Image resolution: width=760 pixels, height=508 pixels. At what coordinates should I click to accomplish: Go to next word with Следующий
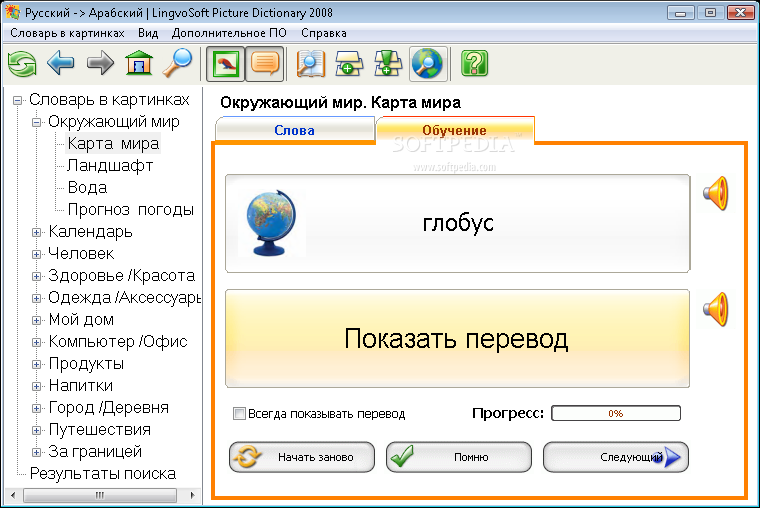[x=616, y=457]
